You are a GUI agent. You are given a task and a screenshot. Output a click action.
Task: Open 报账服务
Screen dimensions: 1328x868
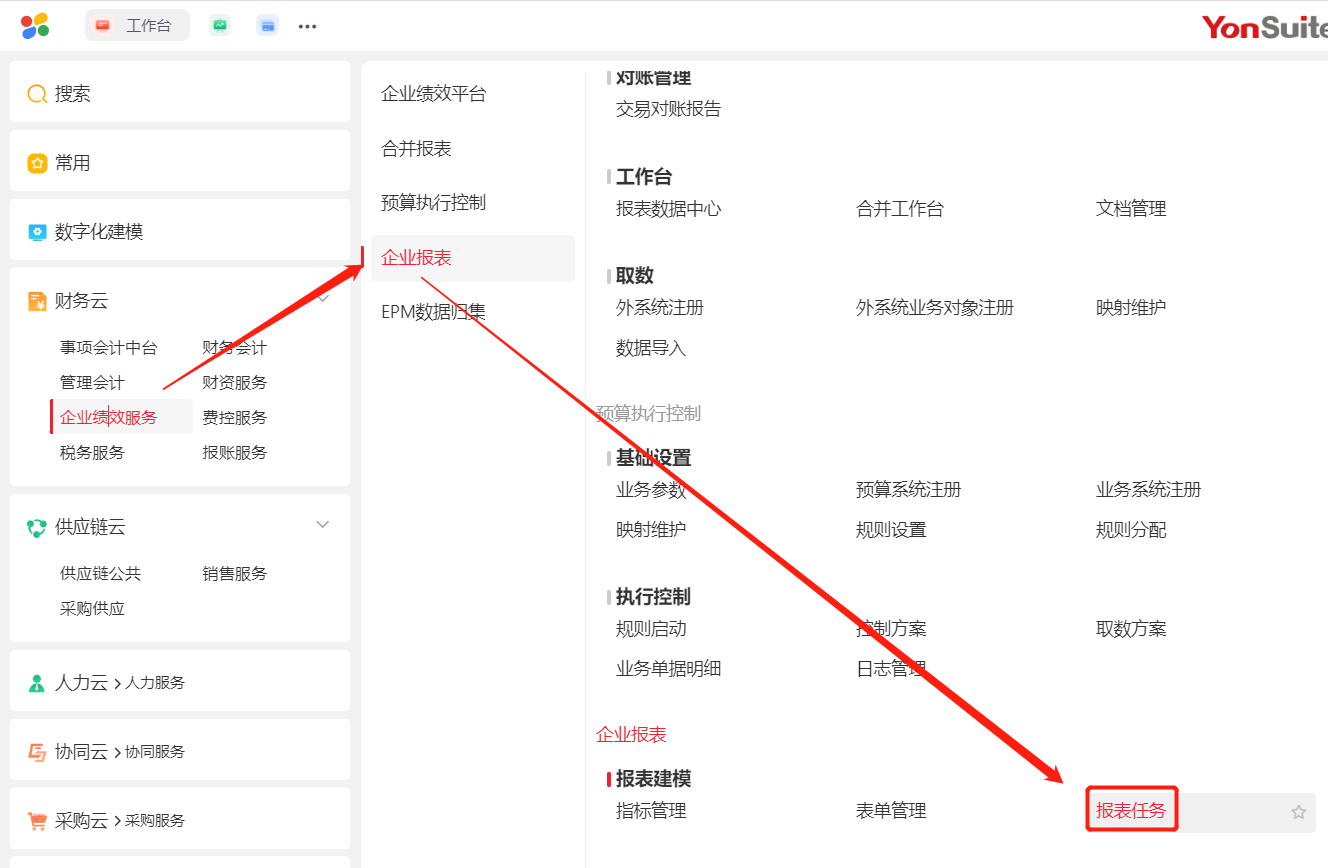(235, 453)
